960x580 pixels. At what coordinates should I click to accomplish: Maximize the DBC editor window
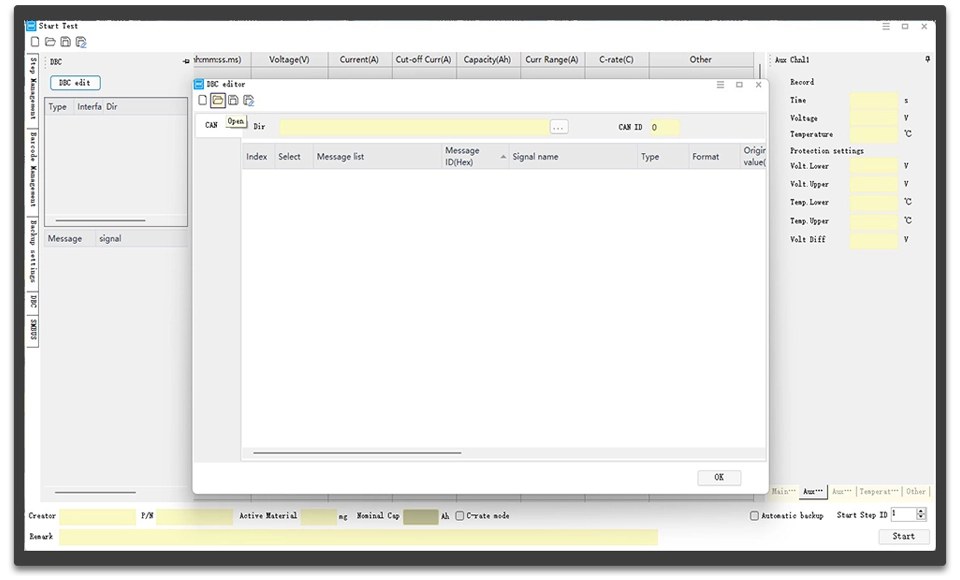tap(740, 85)
